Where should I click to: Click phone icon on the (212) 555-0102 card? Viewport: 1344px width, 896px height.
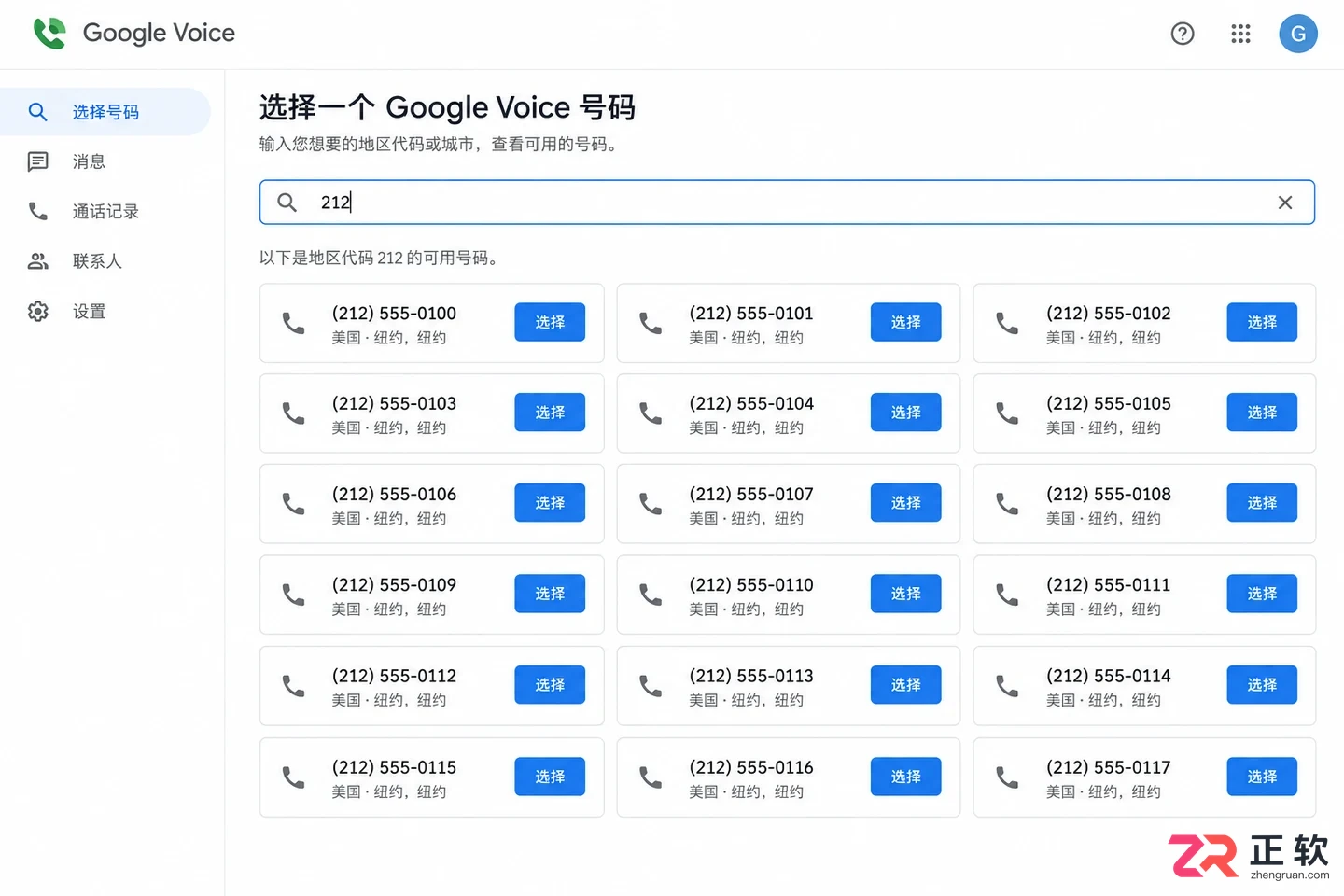pos(1007,323)
